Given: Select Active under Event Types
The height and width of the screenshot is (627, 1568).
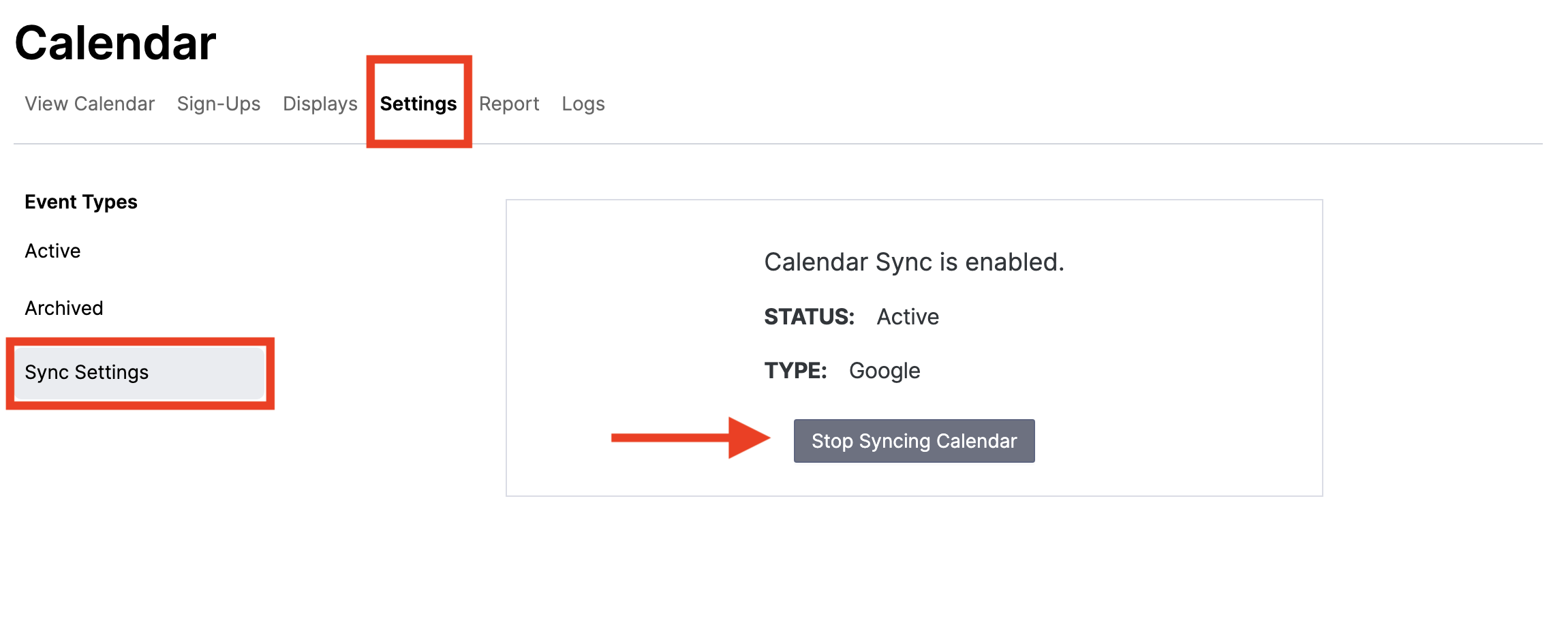Looking at the screenshot, I should tap(52, 250).
